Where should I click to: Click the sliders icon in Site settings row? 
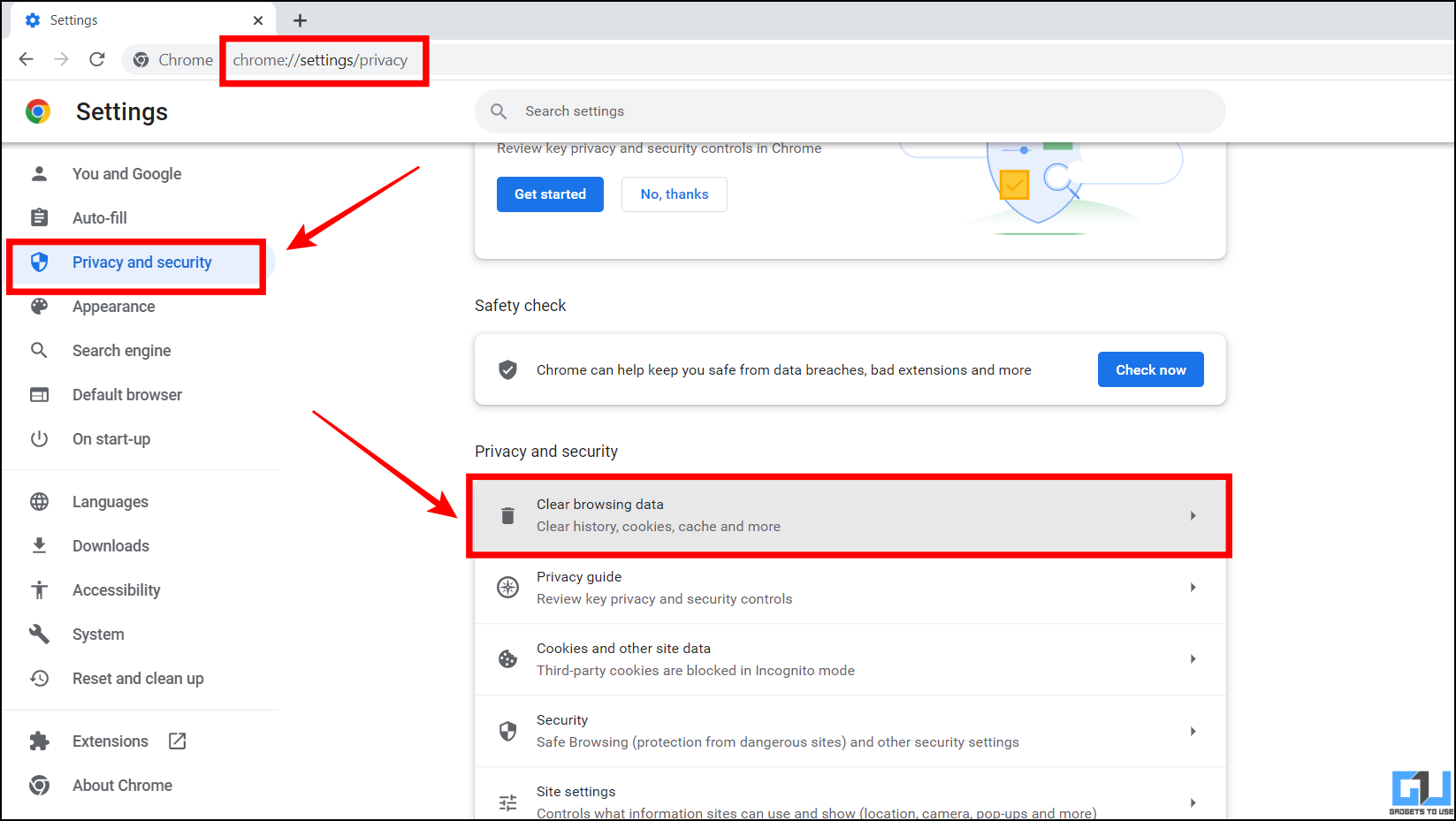507,802
